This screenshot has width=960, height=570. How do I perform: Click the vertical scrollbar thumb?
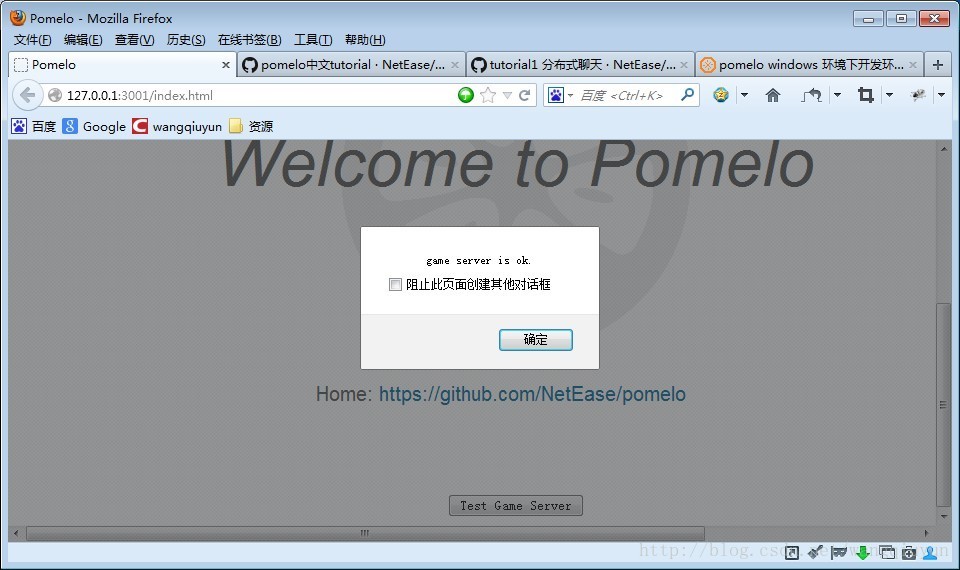pos(943,405)
